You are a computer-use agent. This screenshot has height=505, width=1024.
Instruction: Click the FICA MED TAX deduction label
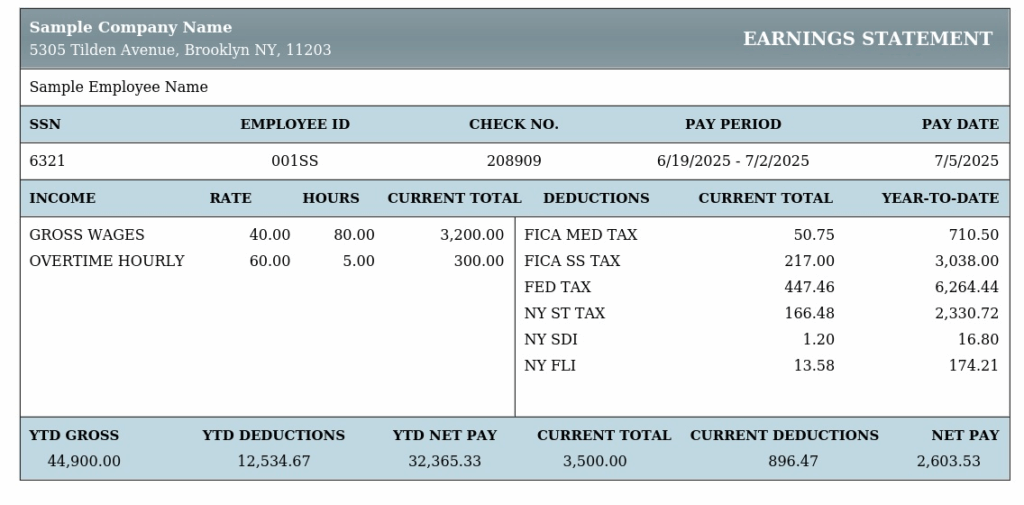581,235
